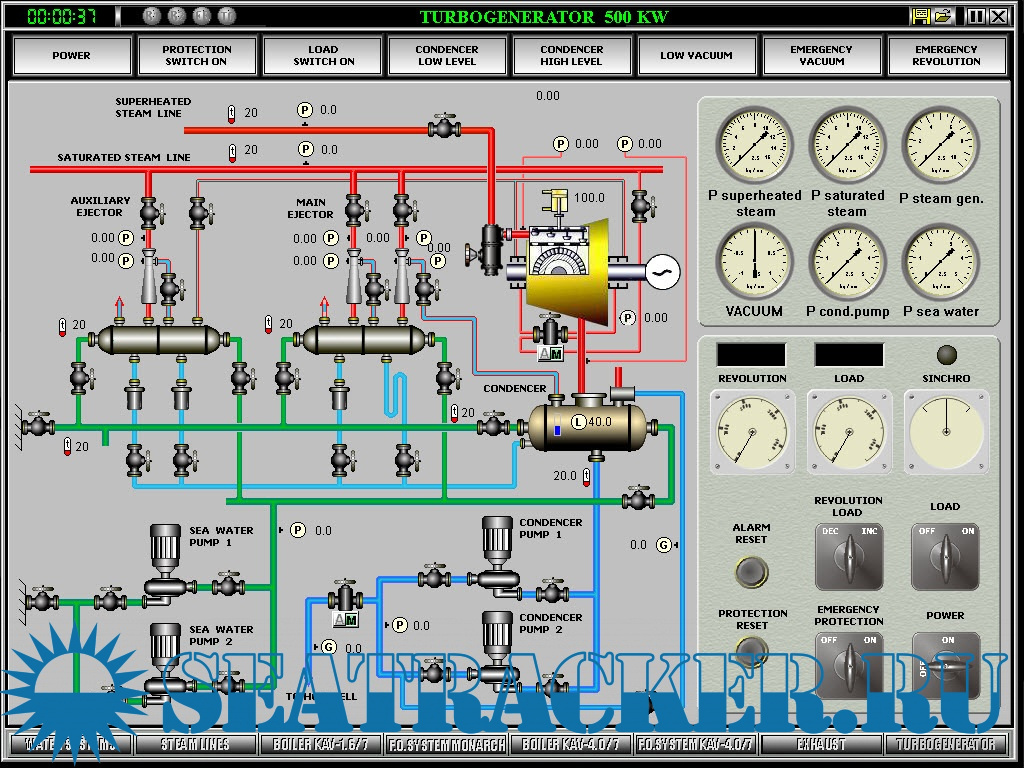The width and height of the screenshot is (1024, 768).
Task: Toggle the LOAD off/on rotary switch
Action: pyautogui.click(x=945, y=556)
